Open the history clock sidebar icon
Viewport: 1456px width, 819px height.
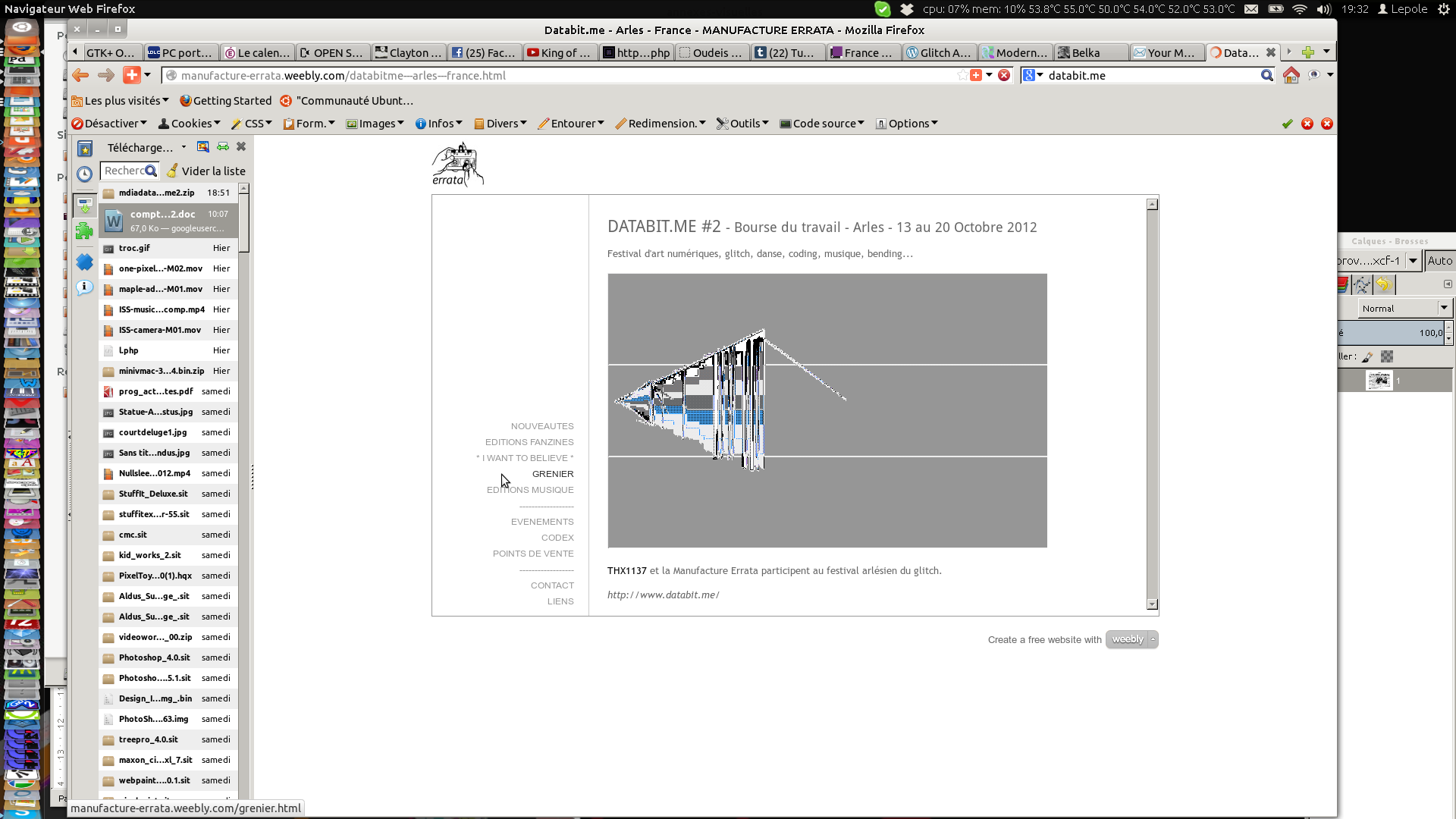(x=85, y=174)
